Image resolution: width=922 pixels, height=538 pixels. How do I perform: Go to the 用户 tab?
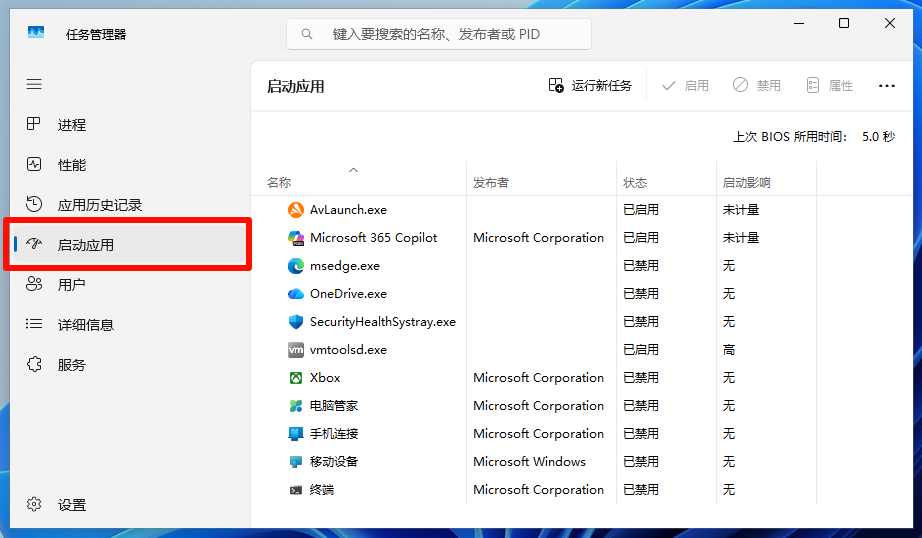coord(131,285)
